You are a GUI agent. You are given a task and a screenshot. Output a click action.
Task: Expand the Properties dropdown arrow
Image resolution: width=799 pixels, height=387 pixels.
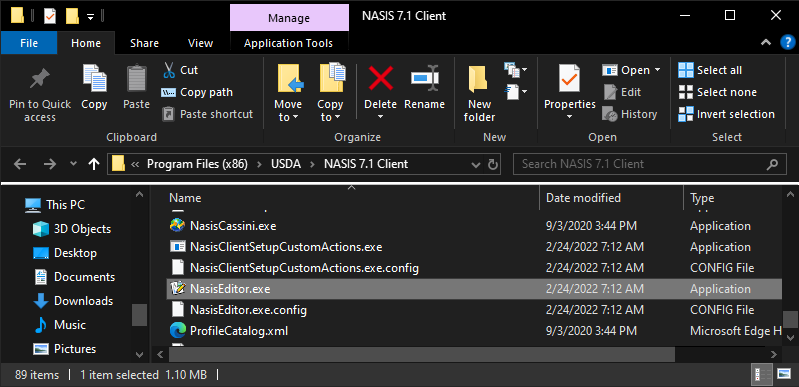click(569, 117)
